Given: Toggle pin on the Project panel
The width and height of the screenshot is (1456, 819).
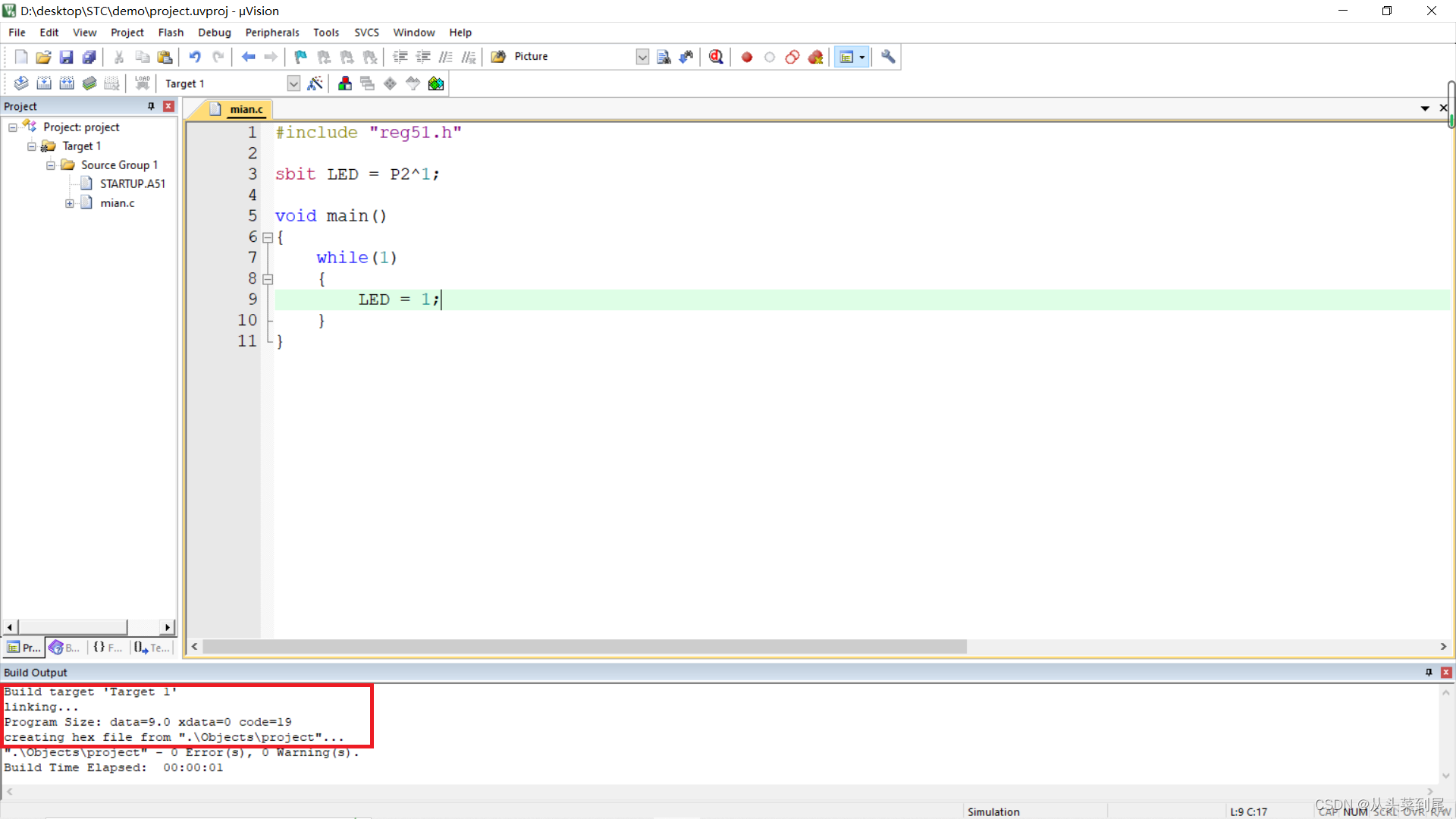Looking at the screenshot, I should [x=151, y=106].
